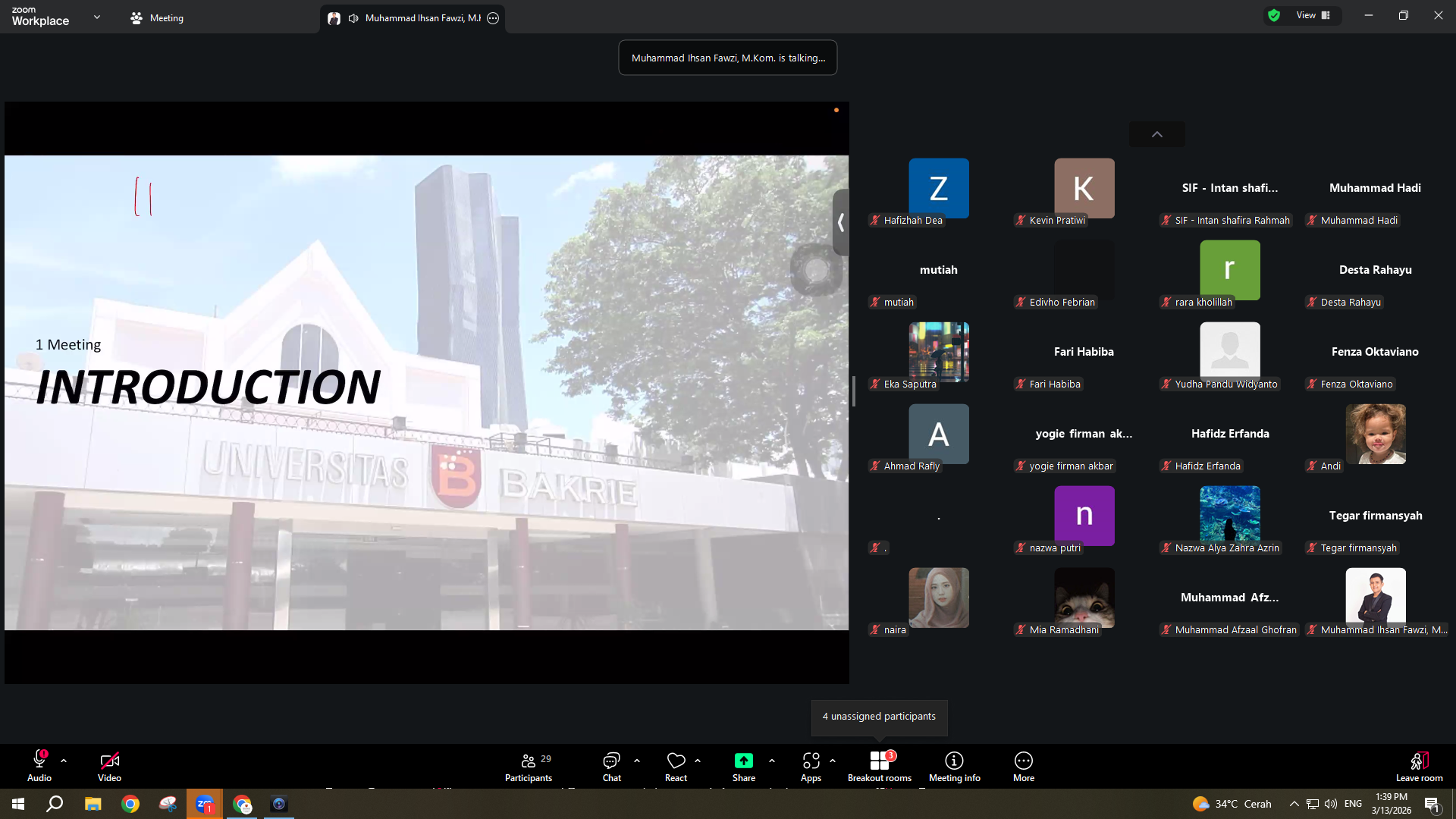Open Windows Start menu
Image resolution: width=1456 pixels, height=819 pixels.
click(x=18, y=804)
